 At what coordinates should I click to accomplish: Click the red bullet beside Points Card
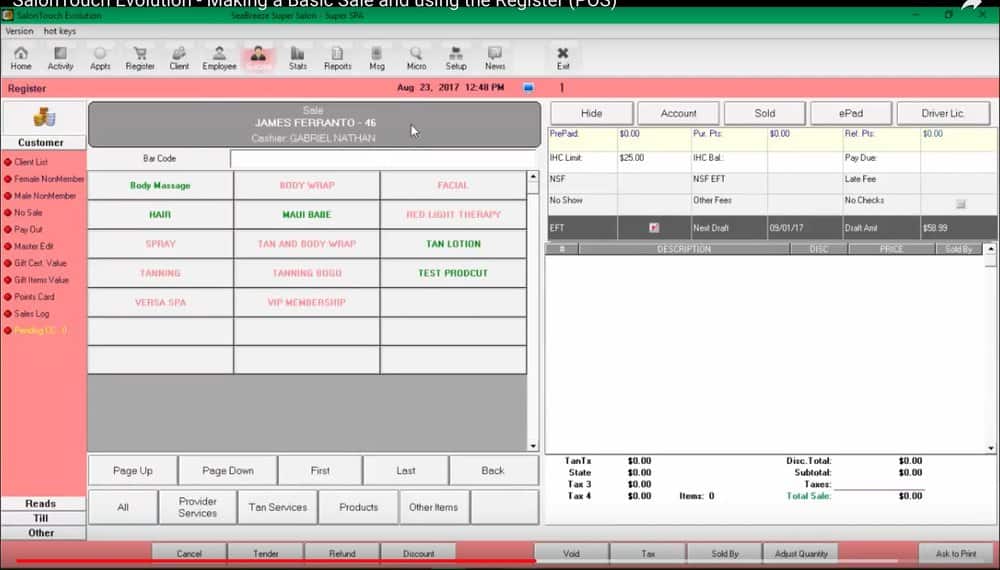pos(8,297)
